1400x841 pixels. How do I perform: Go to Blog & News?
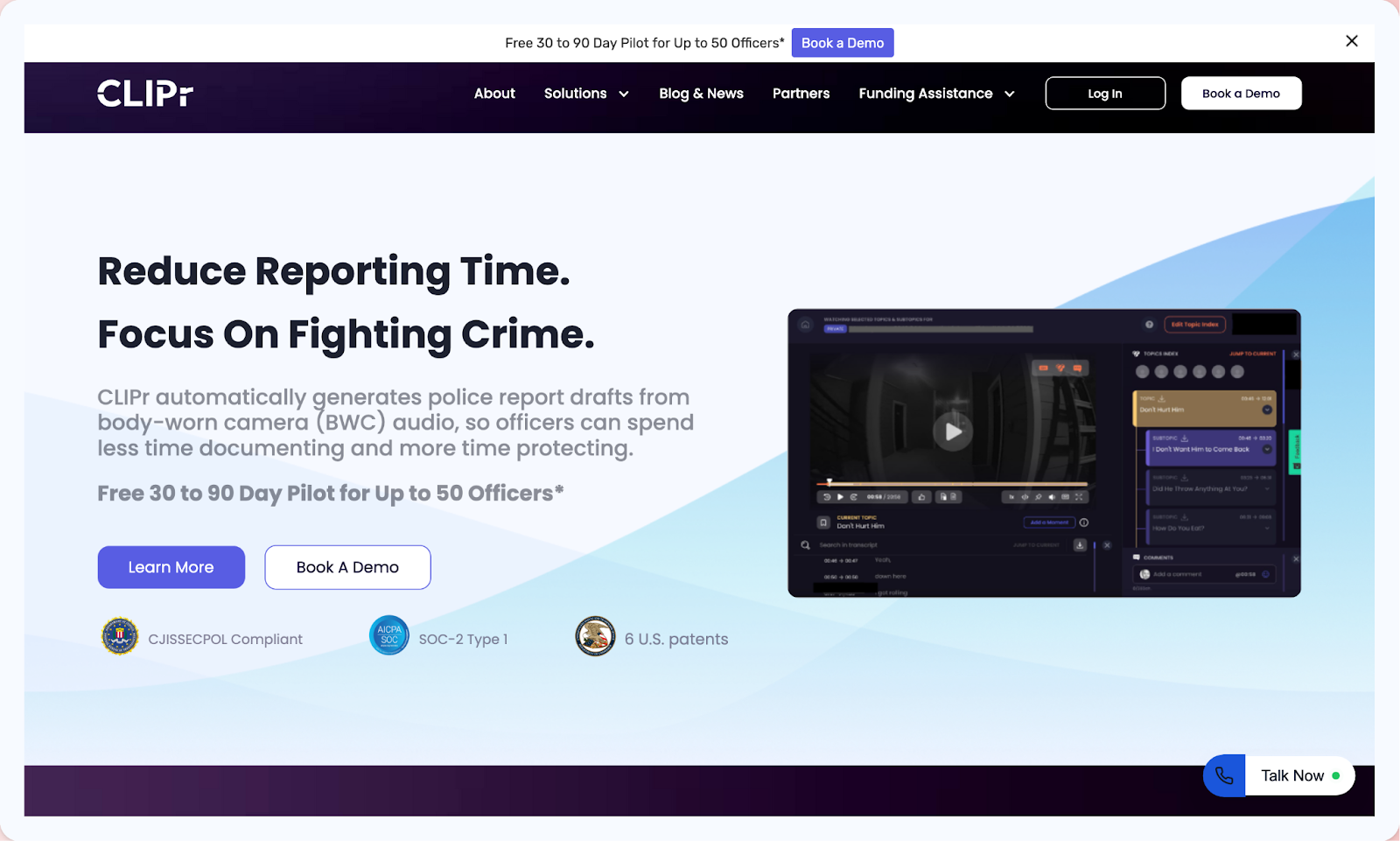(x=701, y=94)
